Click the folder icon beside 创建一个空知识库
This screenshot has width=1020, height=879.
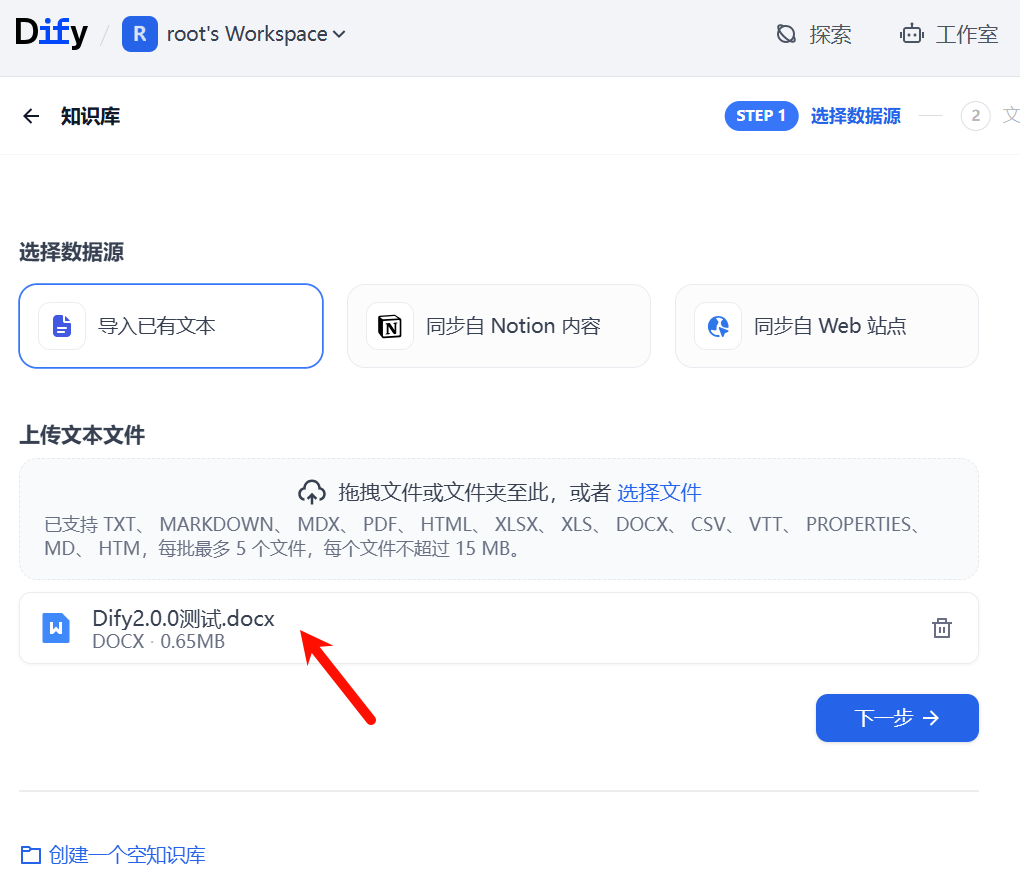pos(31,855)
